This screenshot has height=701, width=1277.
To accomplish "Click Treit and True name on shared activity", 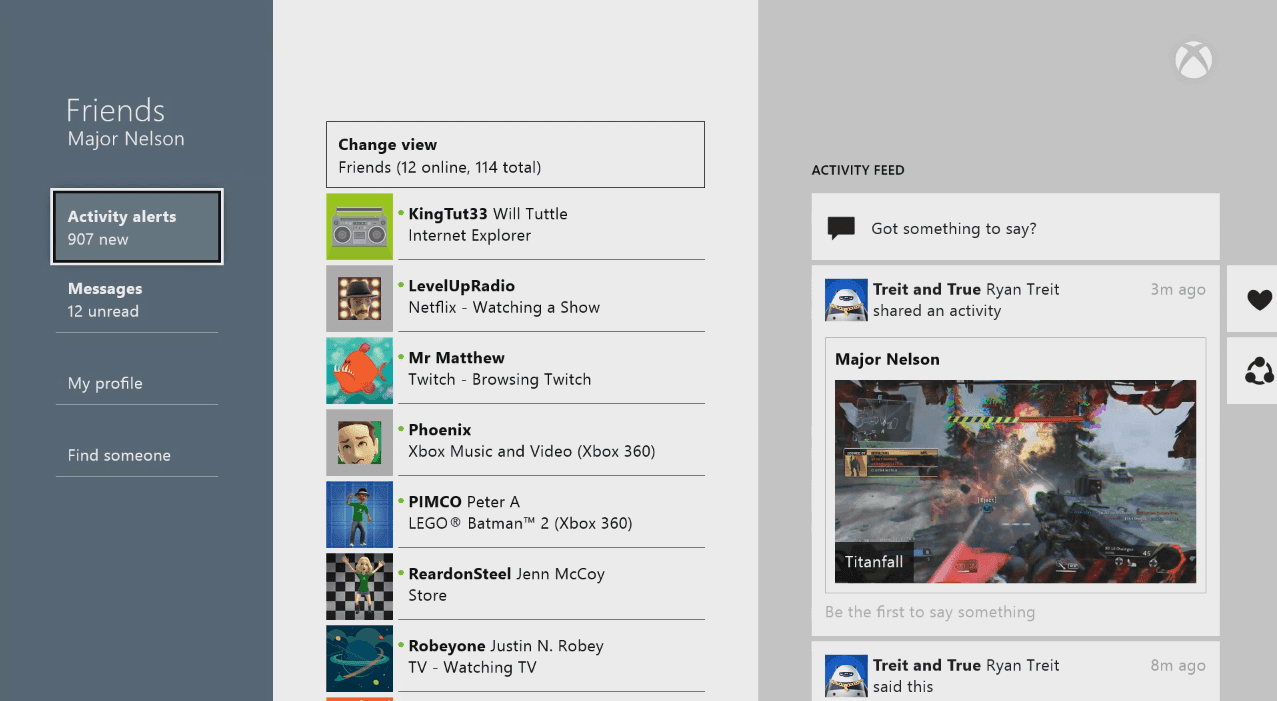I will [x=926, y=289].
